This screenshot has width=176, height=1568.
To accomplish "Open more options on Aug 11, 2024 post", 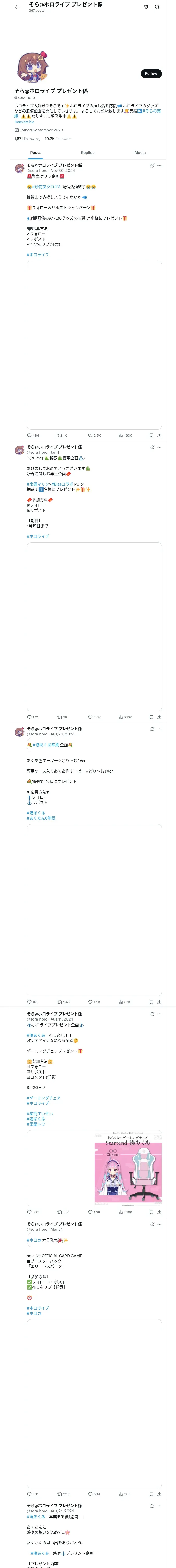I will click(x=160, y=1014).
